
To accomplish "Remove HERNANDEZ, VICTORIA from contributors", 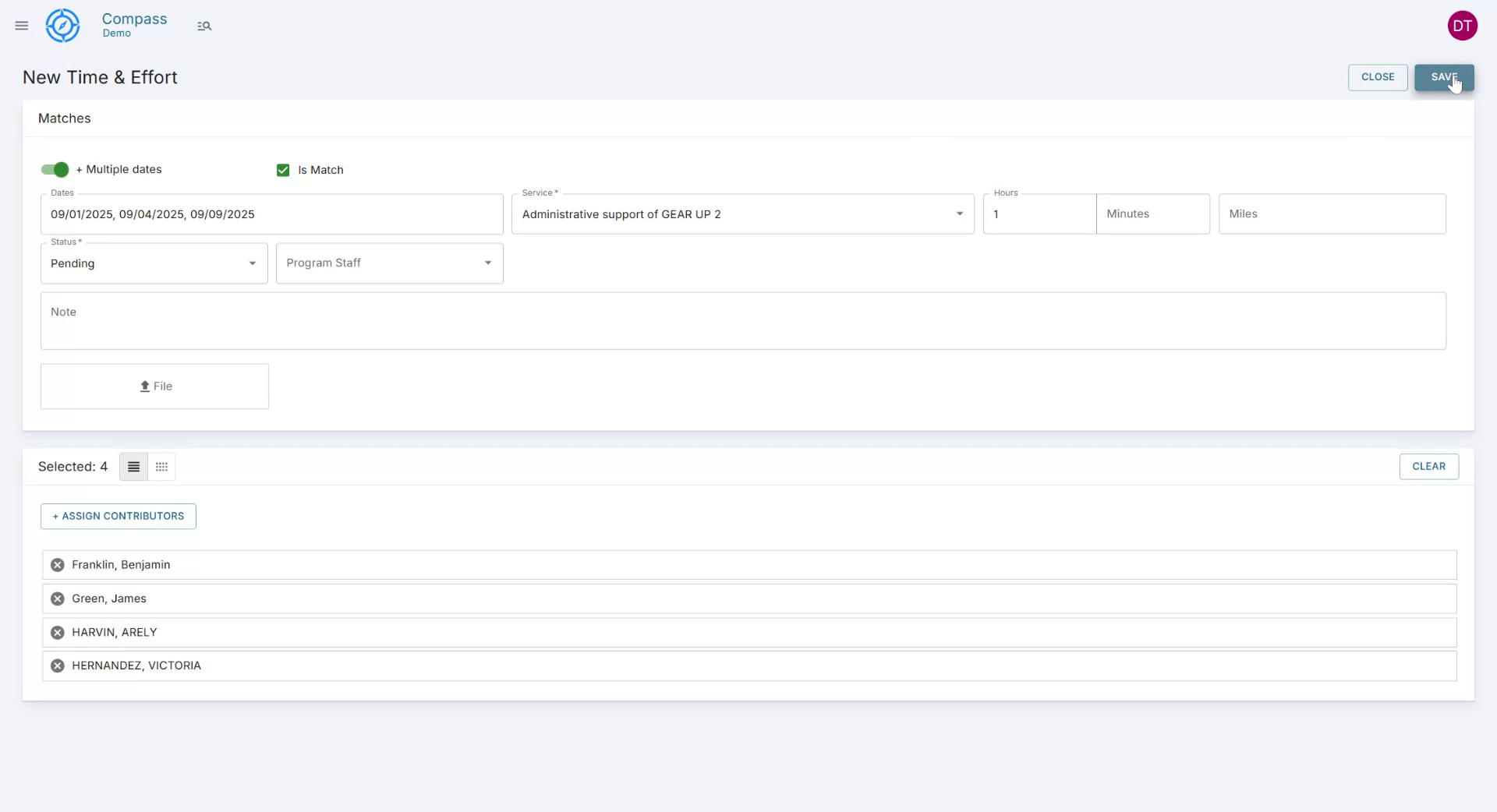I will (x=57, y=665).
